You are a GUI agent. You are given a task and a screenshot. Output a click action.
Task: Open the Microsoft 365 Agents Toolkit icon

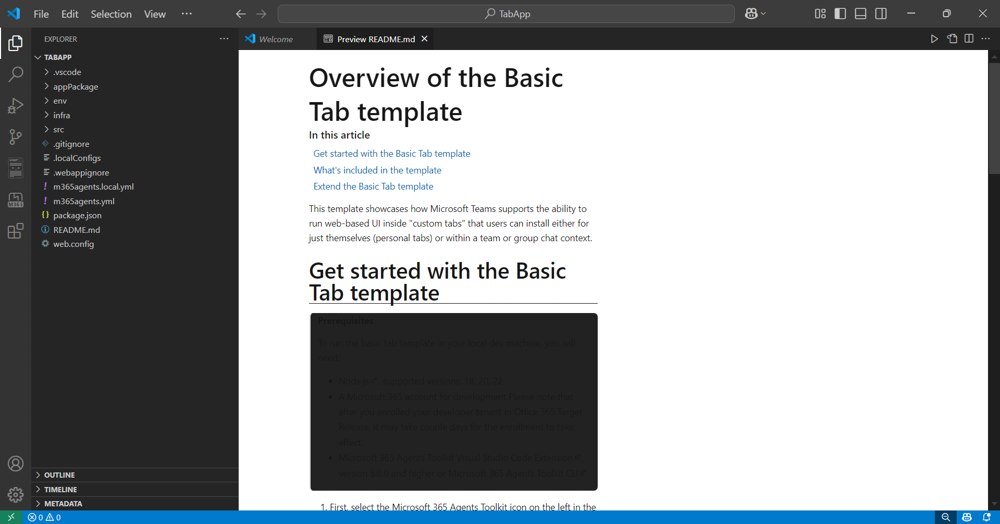tap(15, 200)
